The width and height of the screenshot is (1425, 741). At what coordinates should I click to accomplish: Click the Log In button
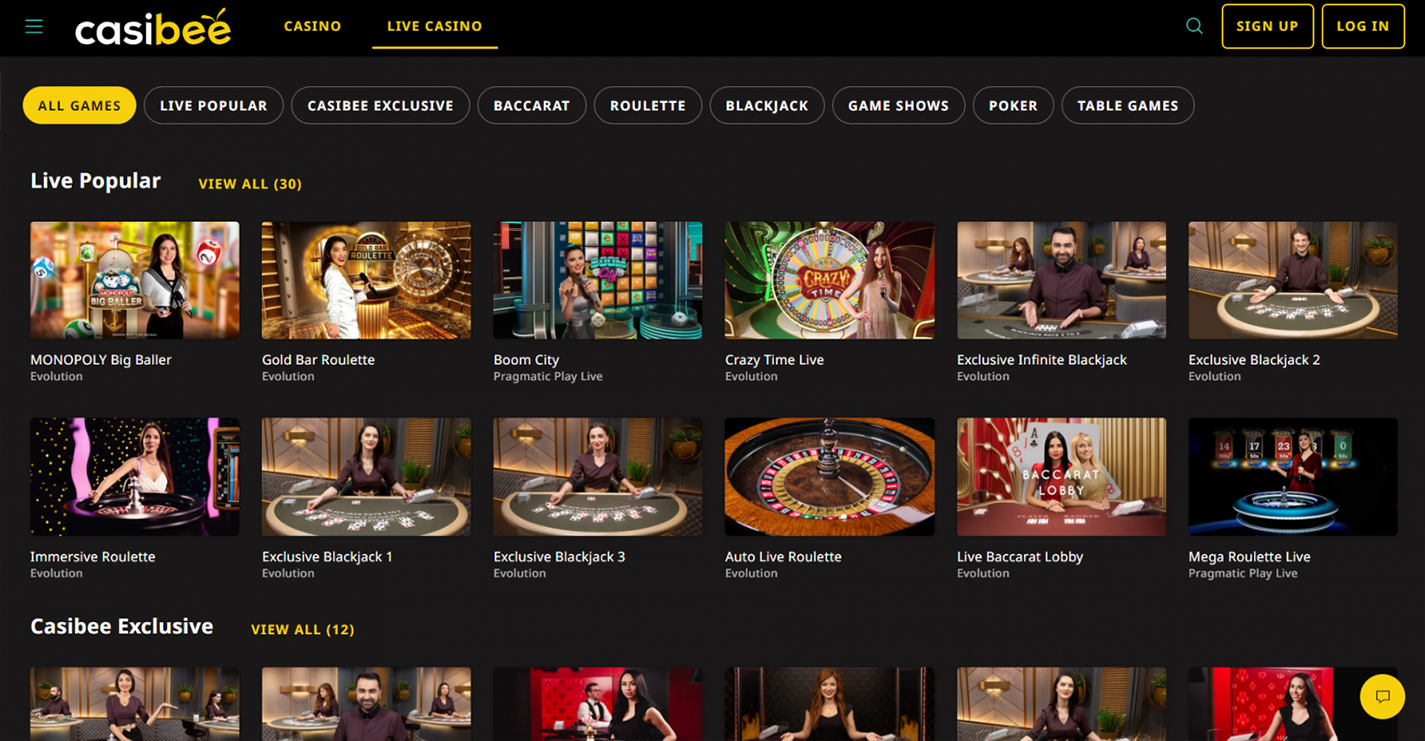tap(1363, 26)
